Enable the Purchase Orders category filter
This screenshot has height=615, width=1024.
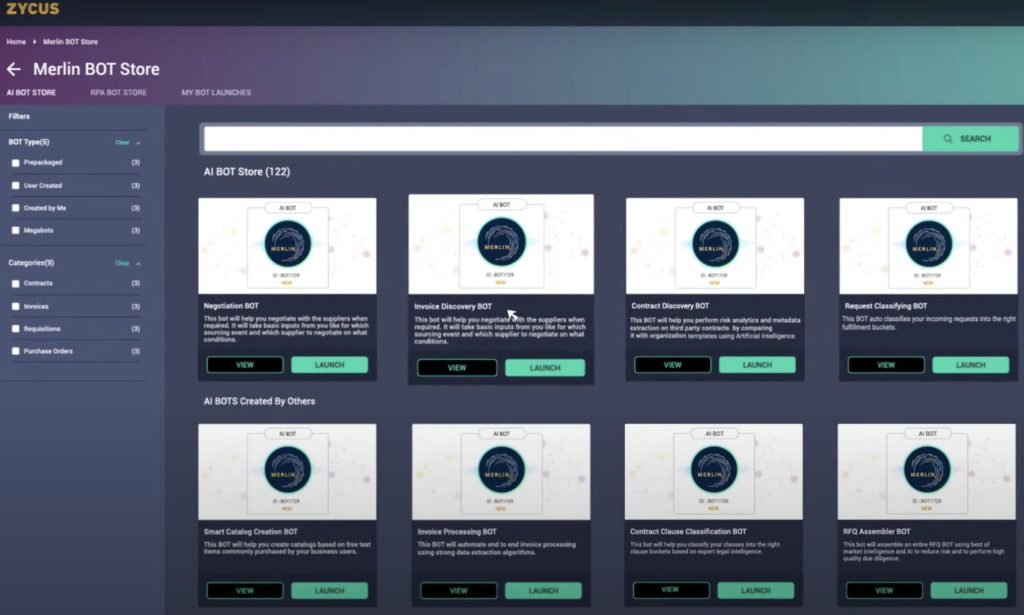click(x=16, y=351)
